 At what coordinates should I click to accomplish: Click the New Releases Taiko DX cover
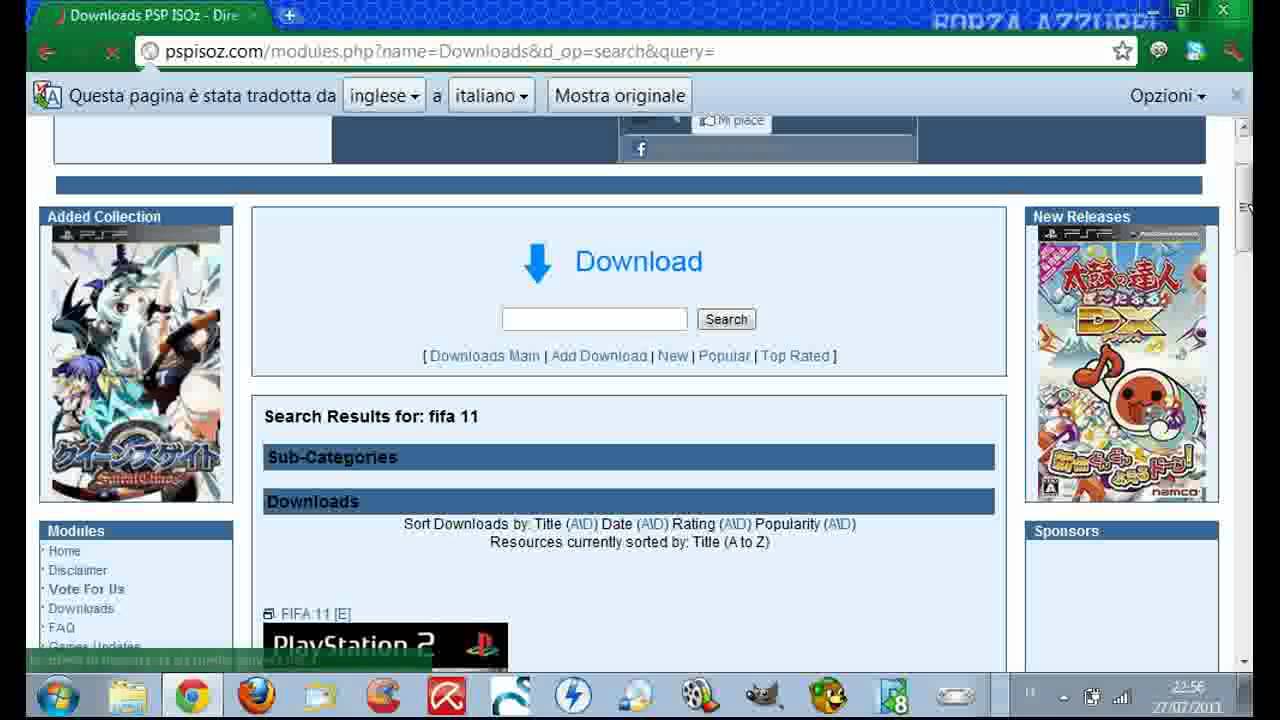[1121, 363]
